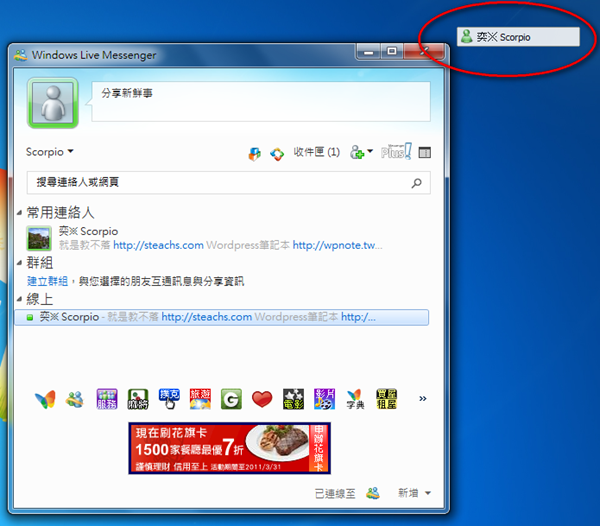Click the multicolor diamond sync icon
This screenshot has height=526, width=600.
tap(277, 154)
